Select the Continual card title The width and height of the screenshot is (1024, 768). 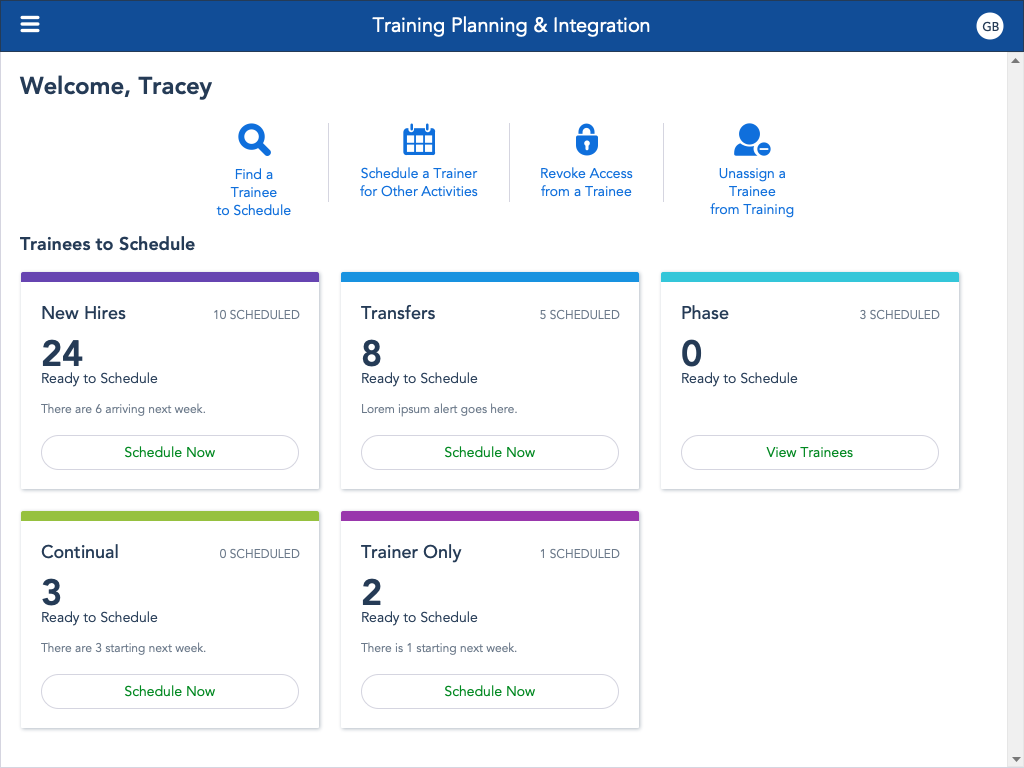pyautogui.click(x=80, y=552)
